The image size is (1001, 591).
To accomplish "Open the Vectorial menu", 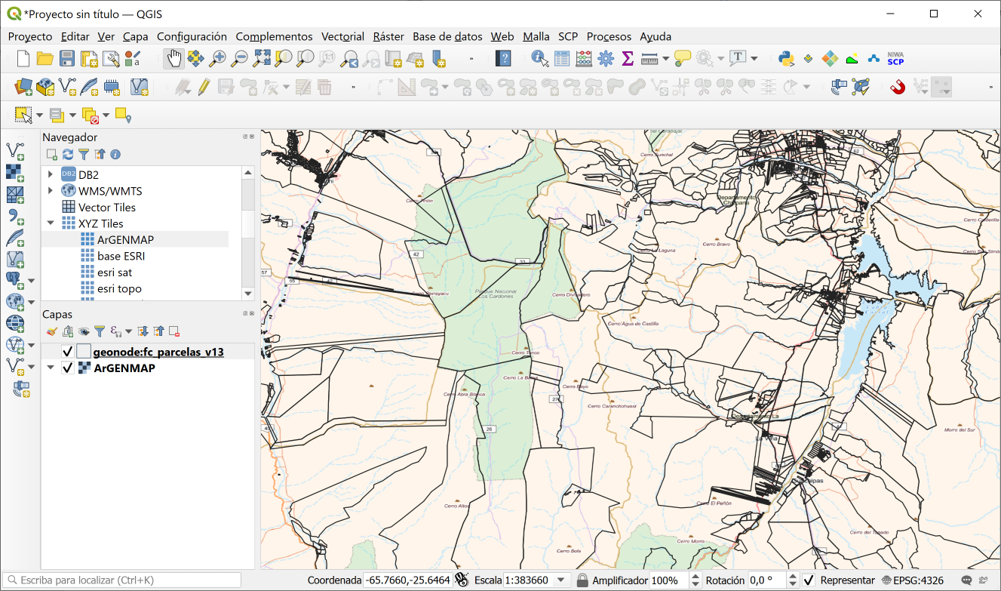I will pyautogui.click(x=343, y=36).
